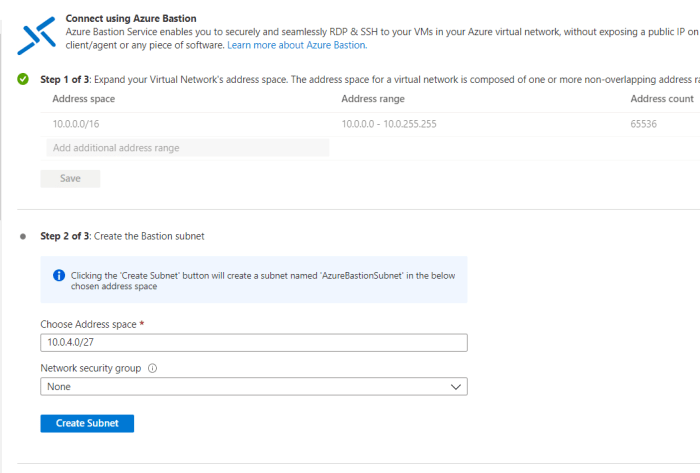Click the Address range column header
Viewport: 700px width, 473px height.
pos(373,99)
